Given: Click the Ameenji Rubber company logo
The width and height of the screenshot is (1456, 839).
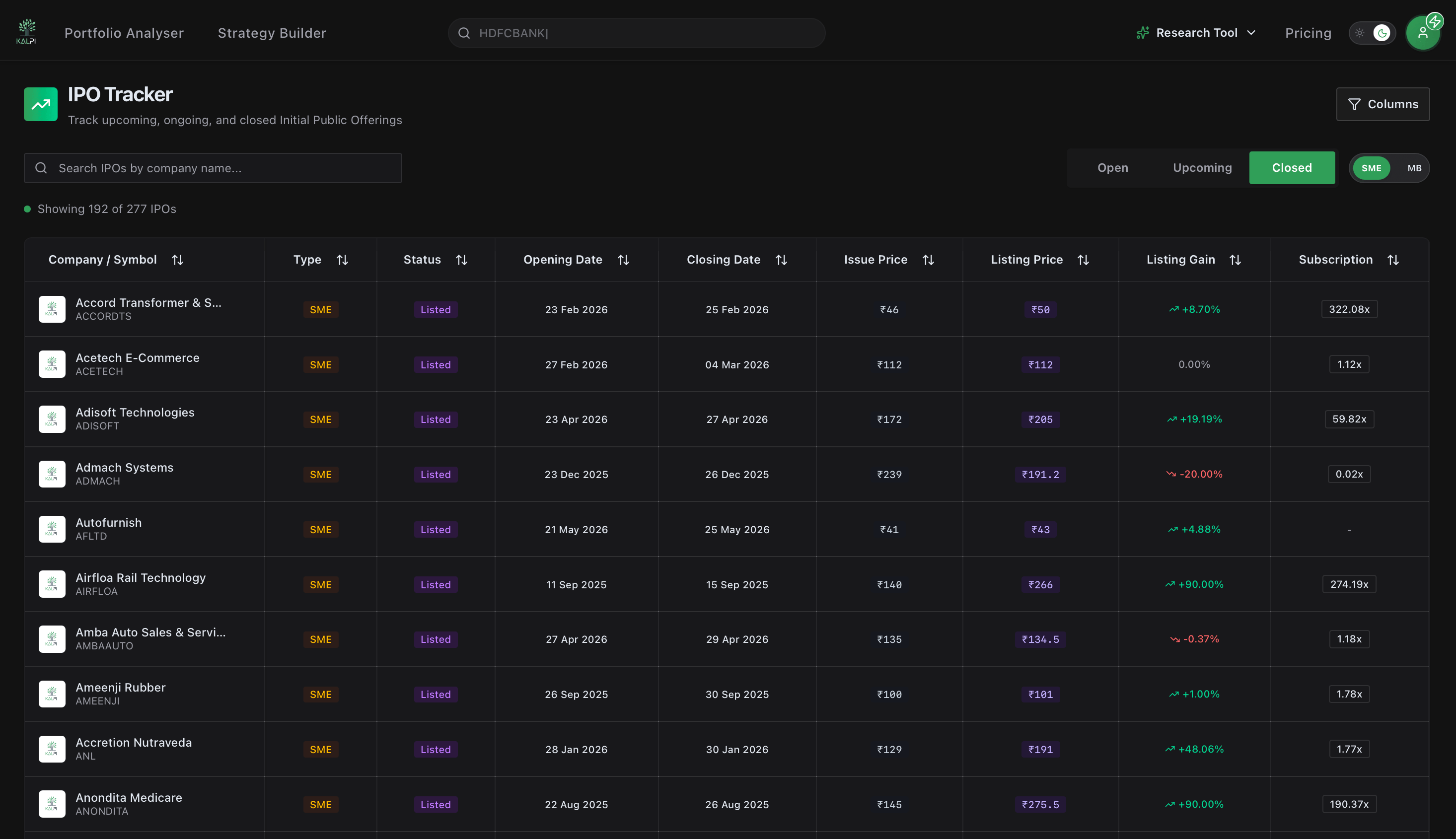Looking at the screenshot, I should (x=52, y=695).
